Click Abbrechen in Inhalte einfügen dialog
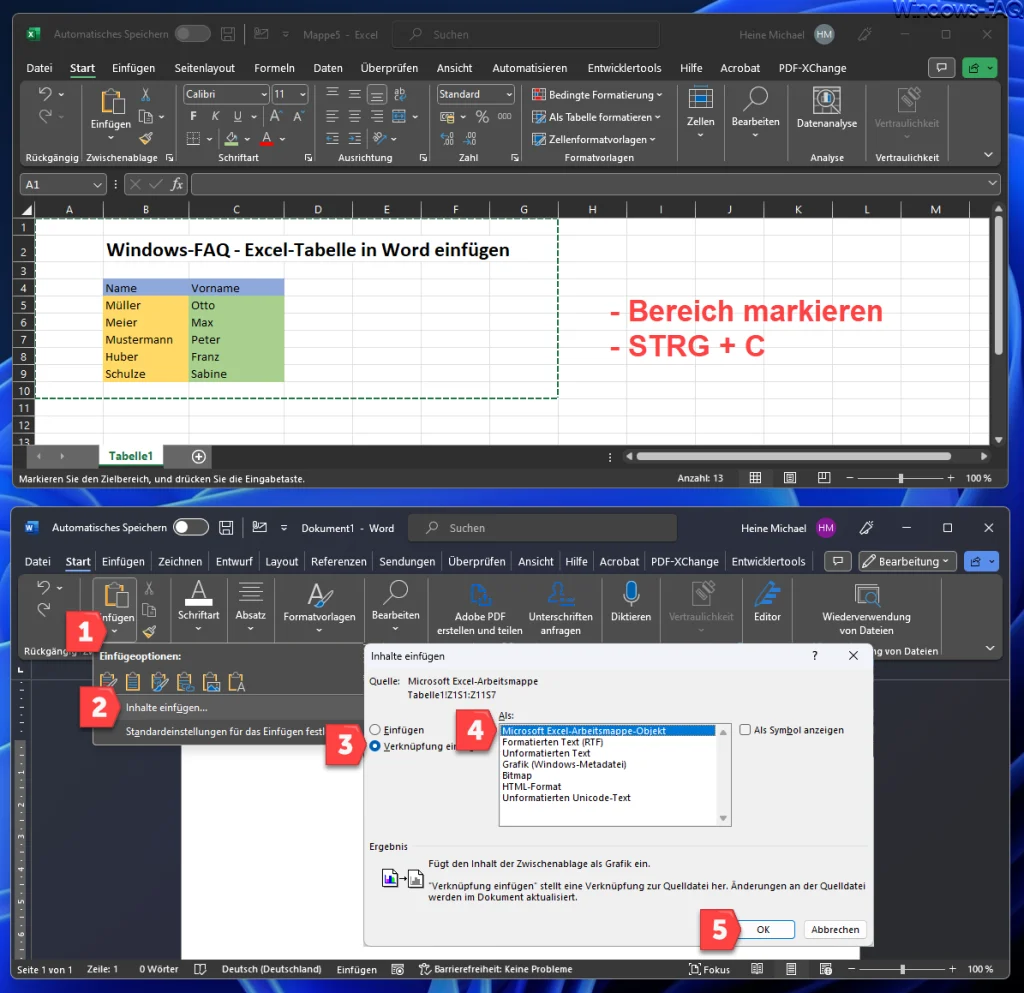This screenshot has height=993, width=1024. click(x=835, y=930)
